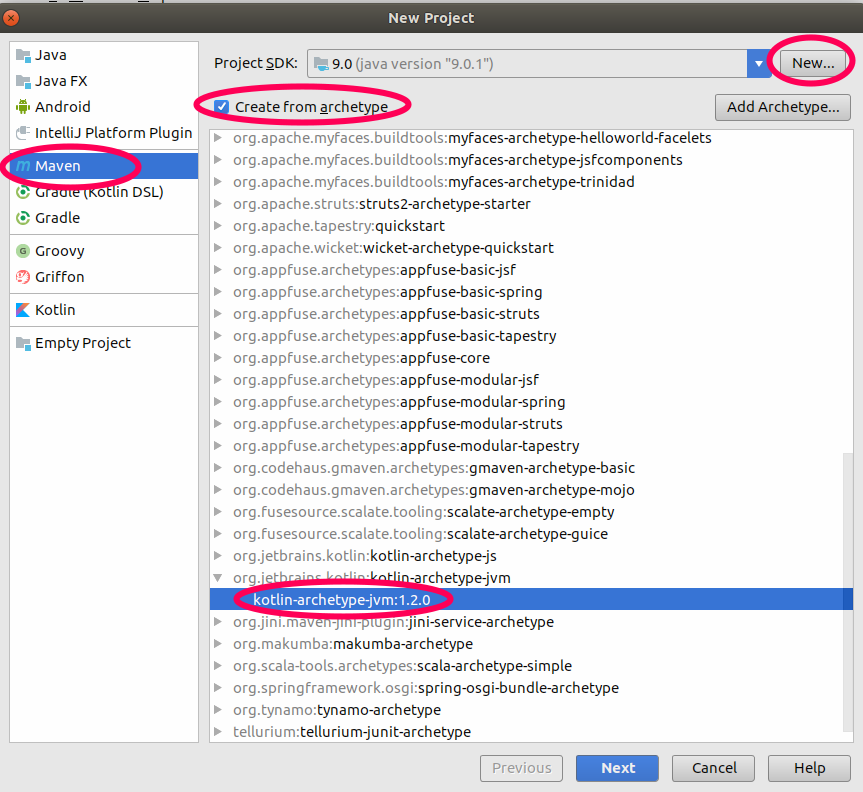Image resolution: width=863 pixels, height=792 pixels.
Task: Select kotlin-archetype-jvm:1.2.0 version row
Action: pyautogui.click(x=531, y=599)
